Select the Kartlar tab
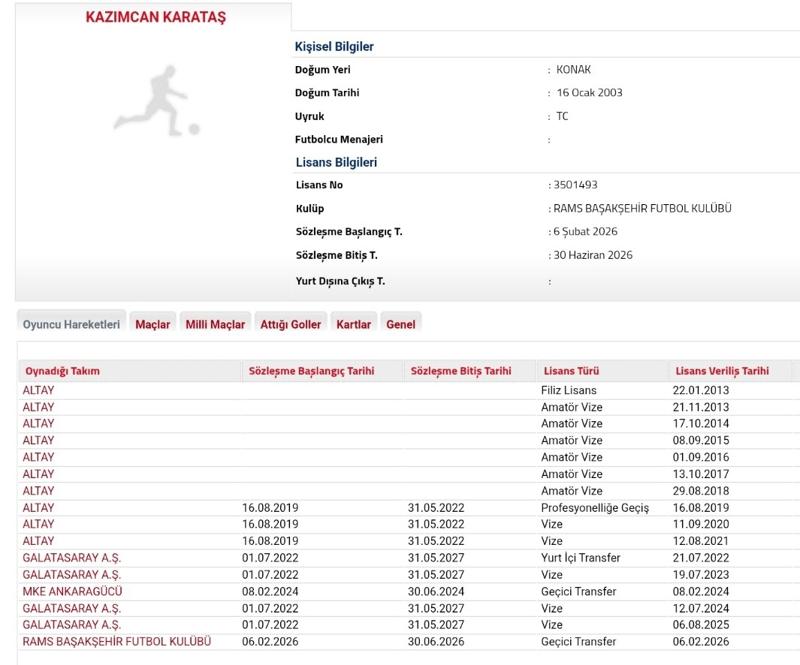The image size is (800, 665). pyautogui.click(x=354, y=324)
